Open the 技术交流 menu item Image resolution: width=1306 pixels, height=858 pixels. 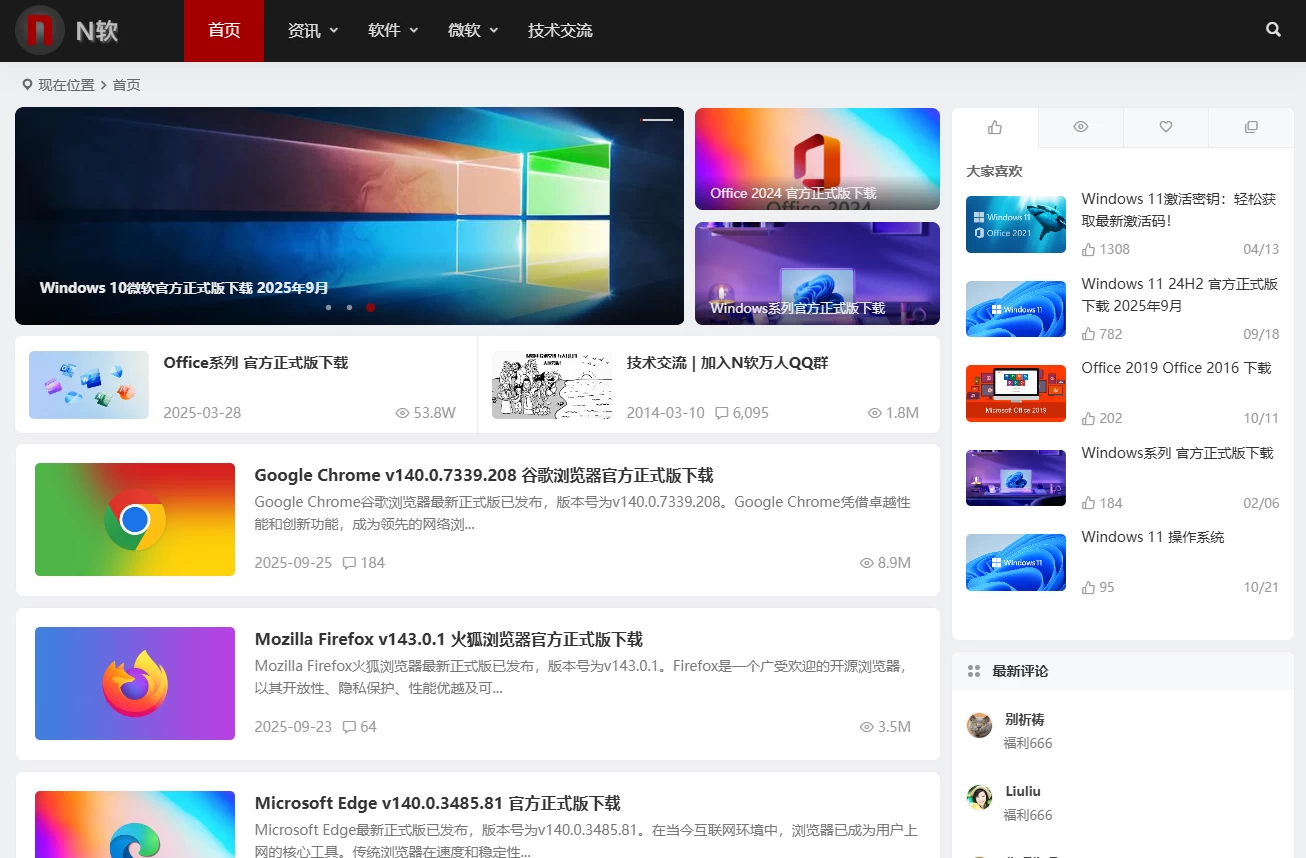tap(560, 30)
